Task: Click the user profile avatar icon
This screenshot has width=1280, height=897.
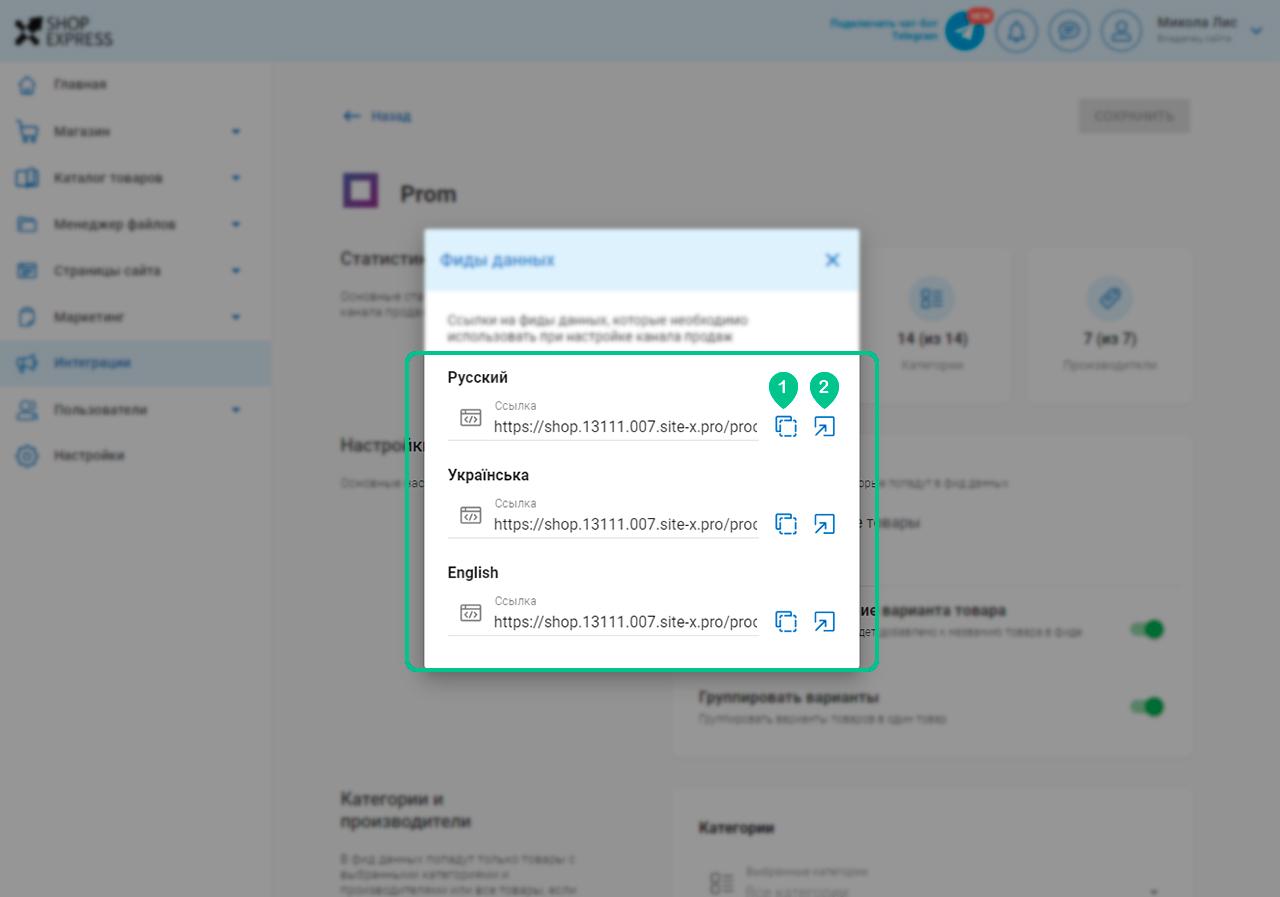Action: click(x=1121, y=32)
